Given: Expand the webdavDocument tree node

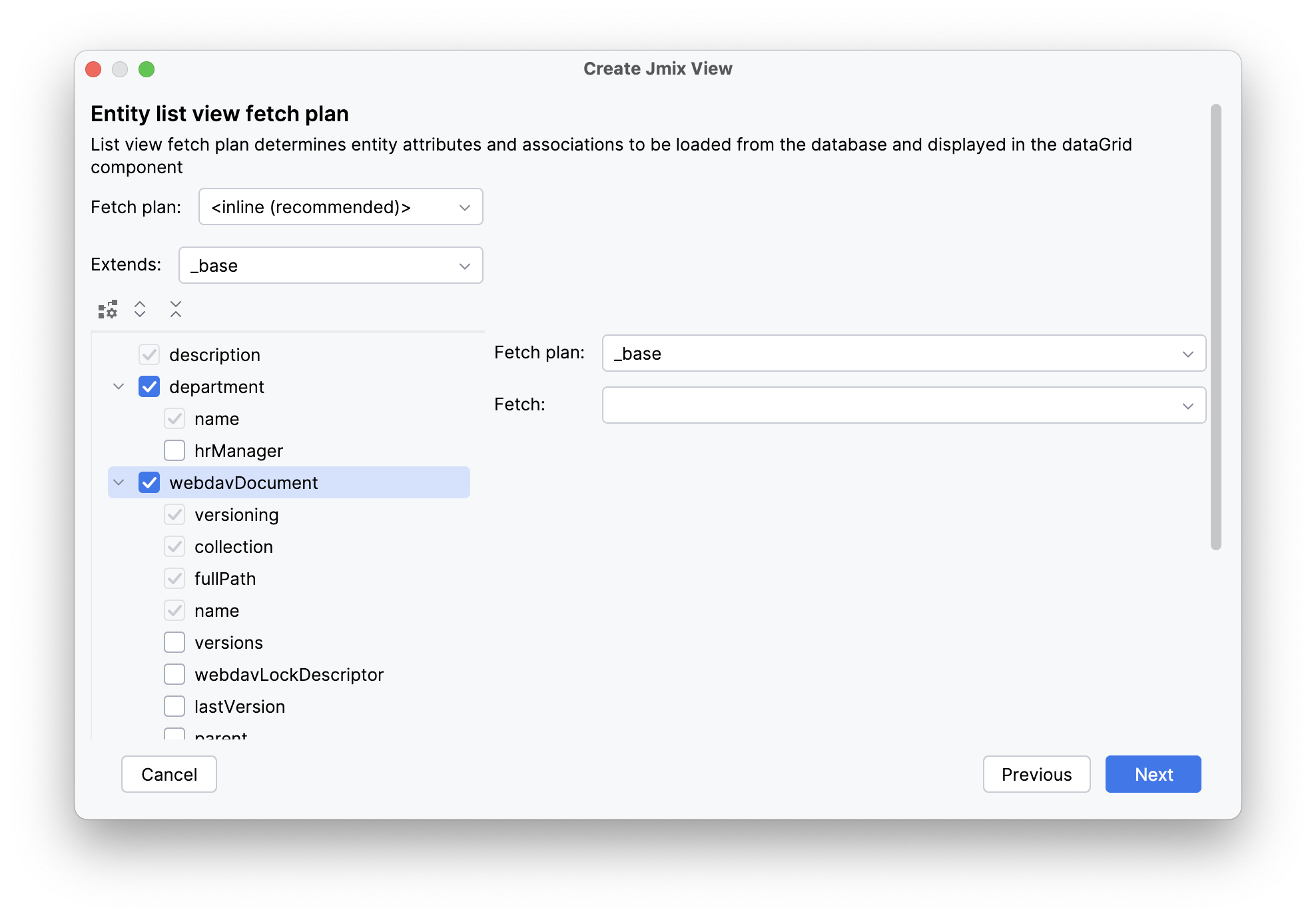Looking at the screenshot, I should tap(119, 483).
